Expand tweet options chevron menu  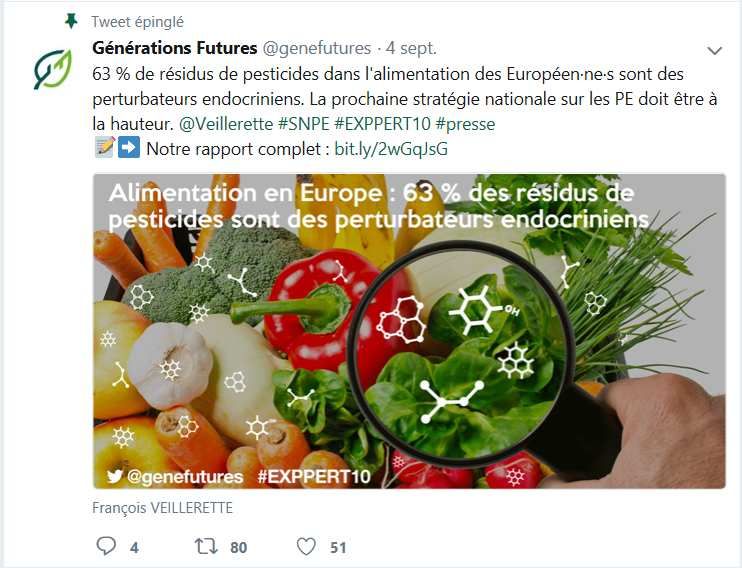714,50
